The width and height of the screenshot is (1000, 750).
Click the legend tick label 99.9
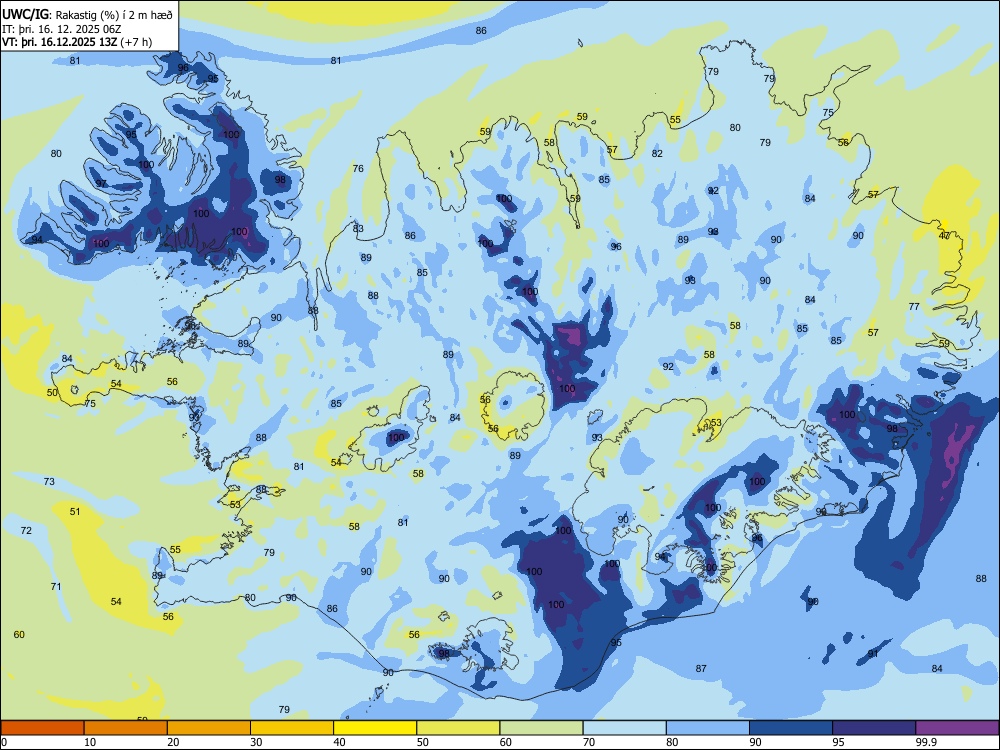pos(926,742)
